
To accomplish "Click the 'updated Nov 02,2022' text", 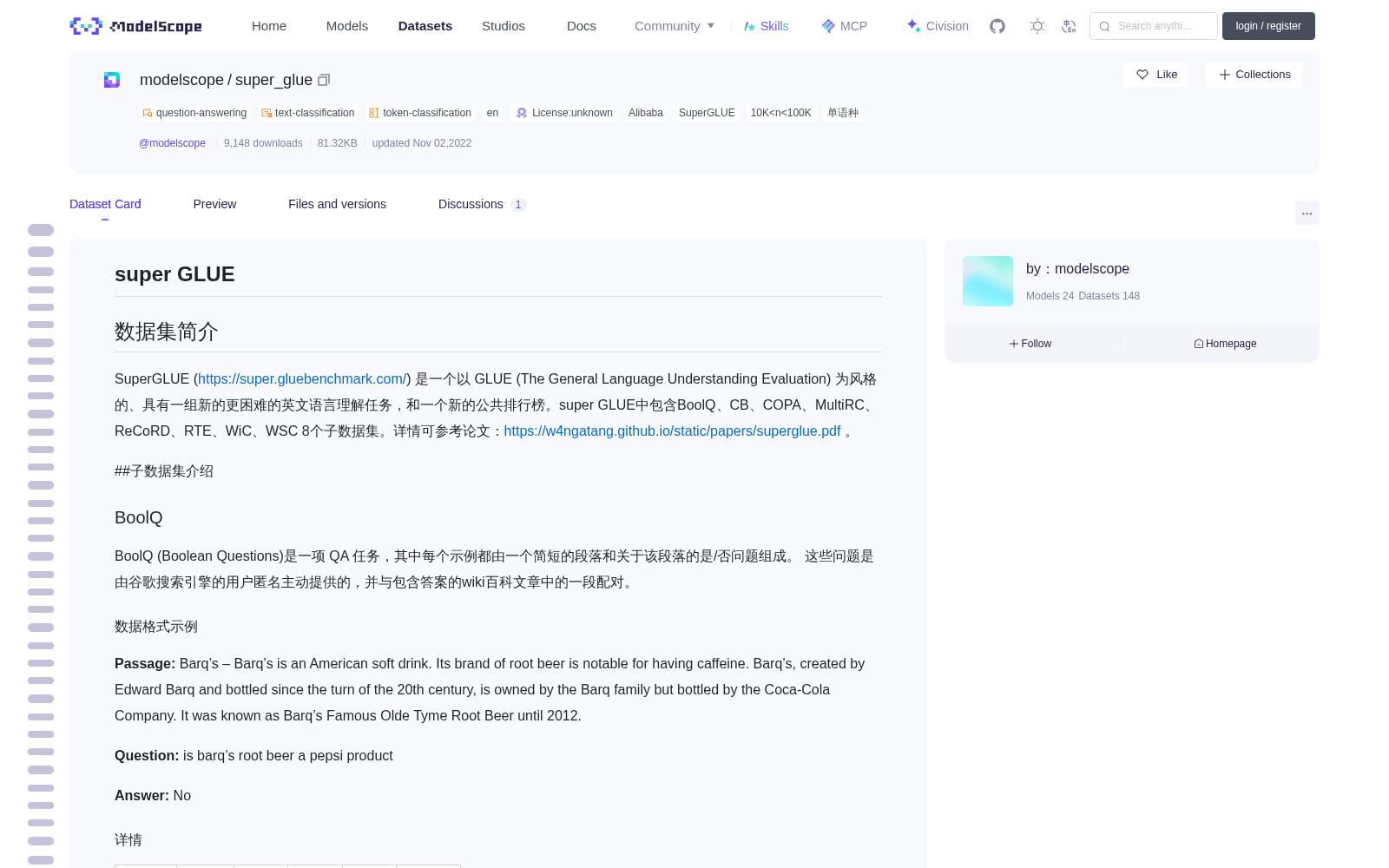I will pos(422,143).
